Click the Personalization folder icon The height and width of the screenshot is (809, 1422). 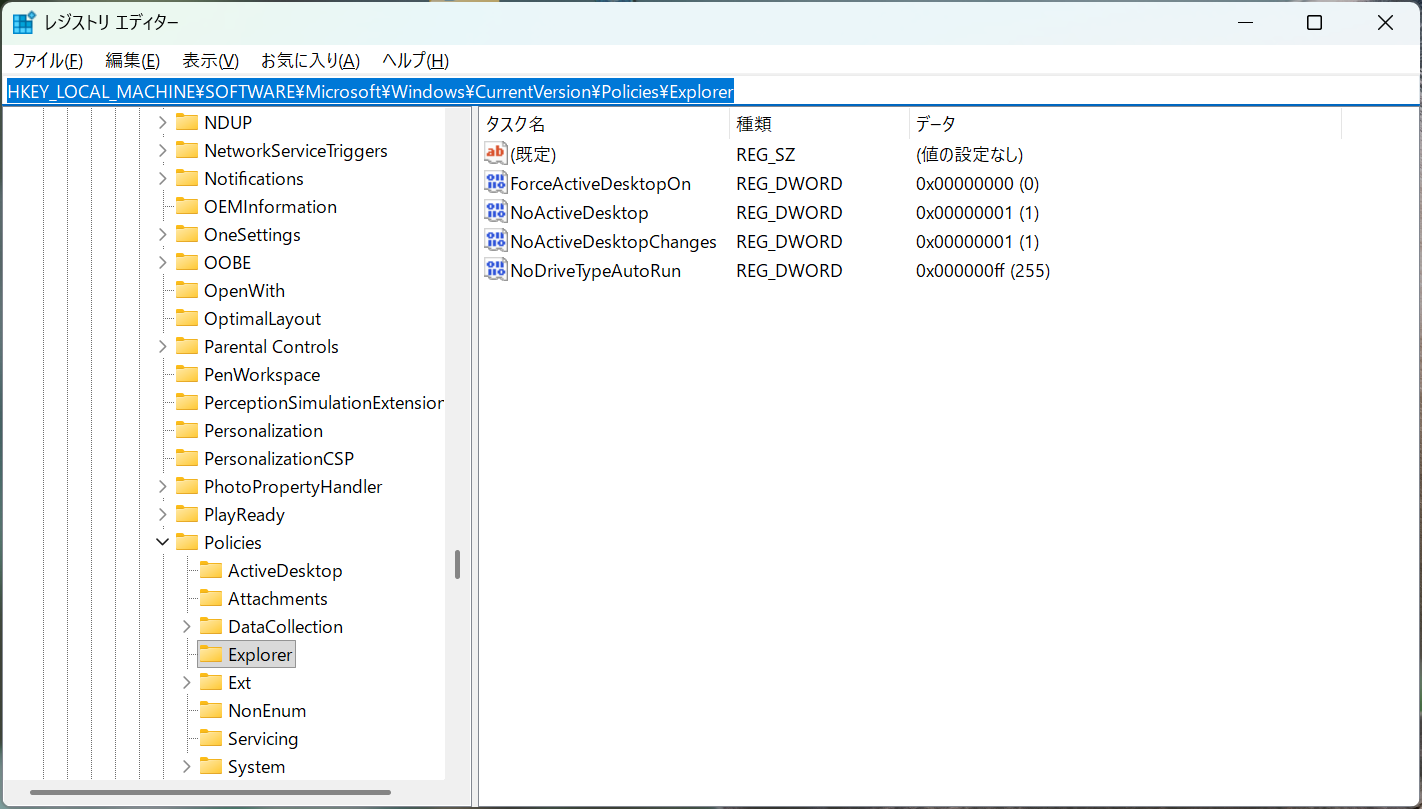tap(187, 430)
